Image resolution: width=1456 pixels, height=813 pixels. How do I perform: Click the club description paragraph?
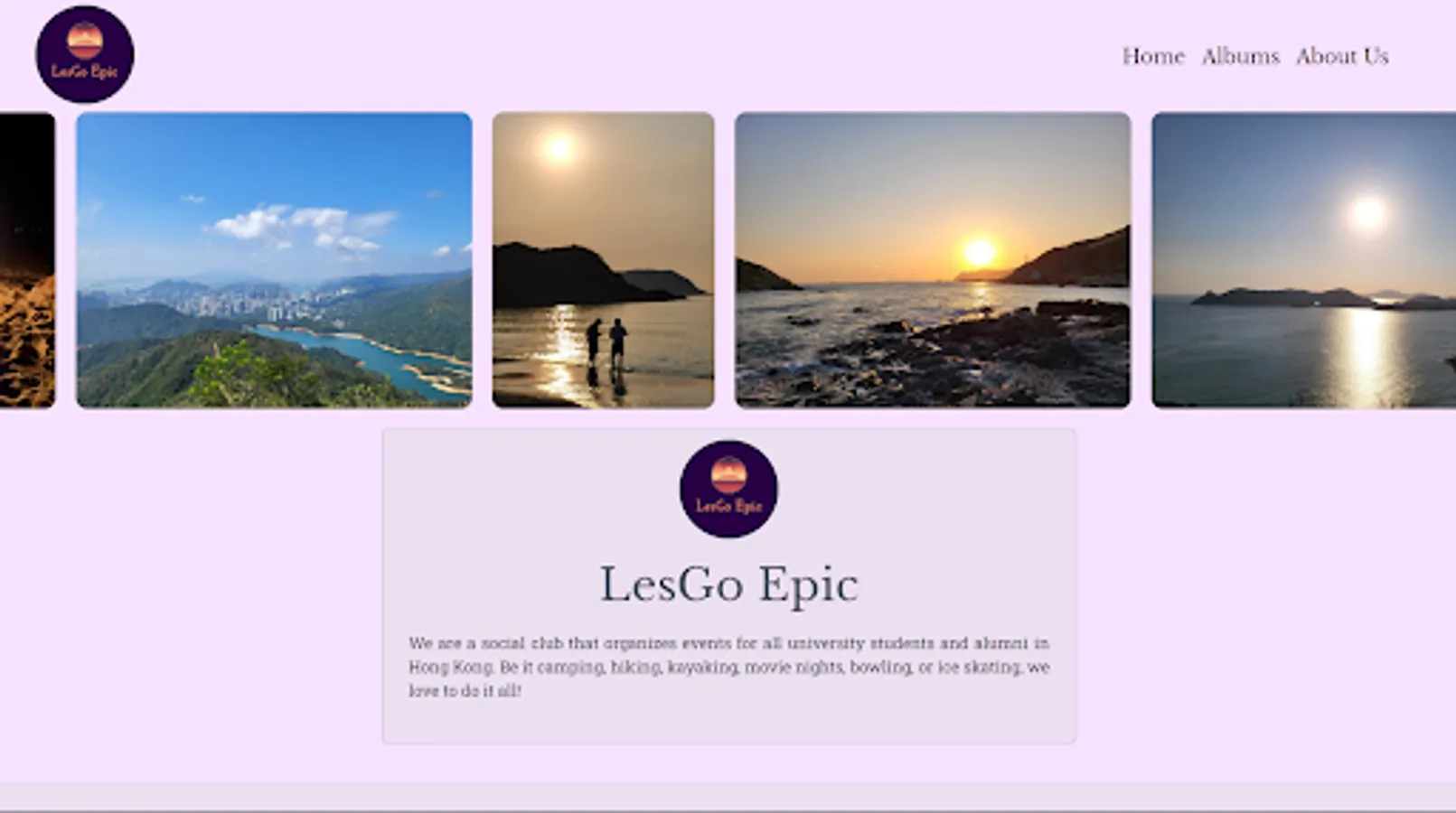click(x=728, y=667)
